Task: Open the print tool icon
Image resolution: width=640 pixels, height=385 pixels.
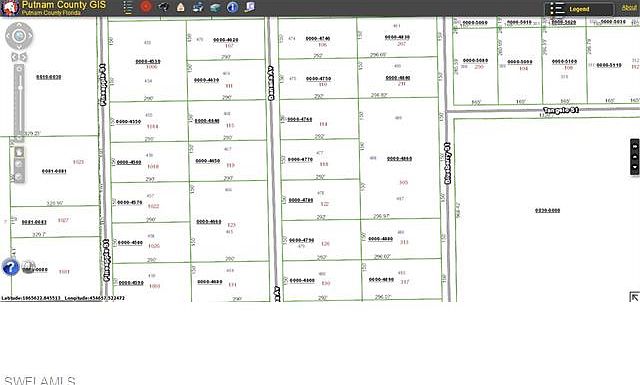Action: (198, 7)
